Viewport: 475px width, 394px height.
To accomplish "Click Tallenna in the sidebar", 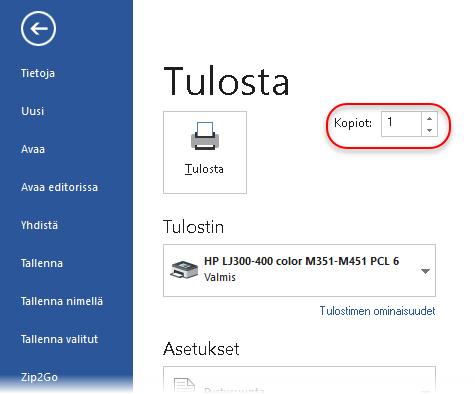I will click(x=42, y=263).
